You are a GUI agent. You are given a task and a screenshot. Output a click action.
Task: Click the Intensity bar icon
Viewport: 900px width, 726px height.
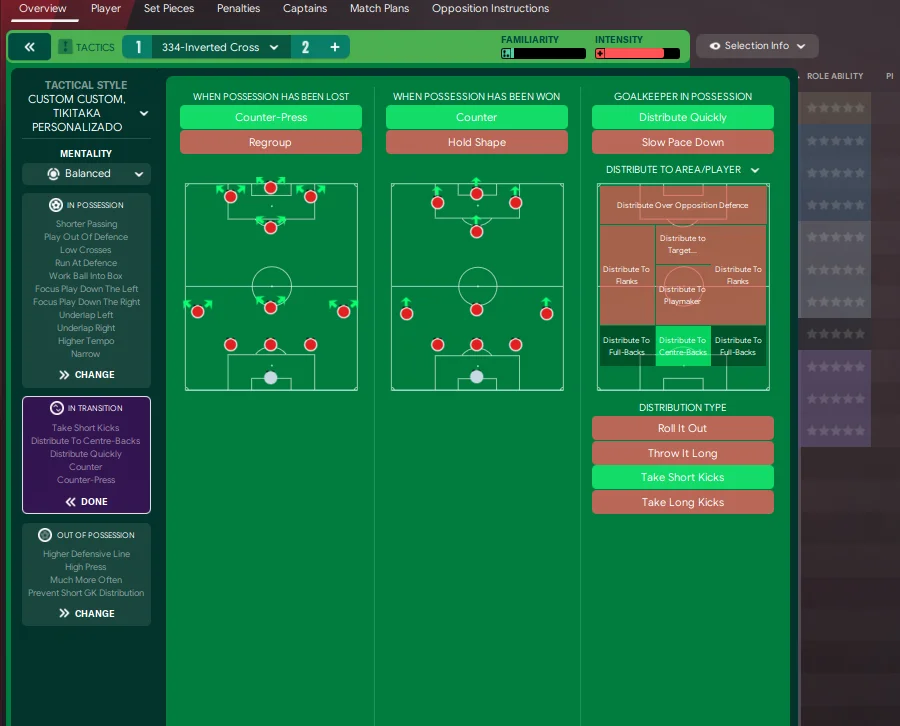click(600, 54)
